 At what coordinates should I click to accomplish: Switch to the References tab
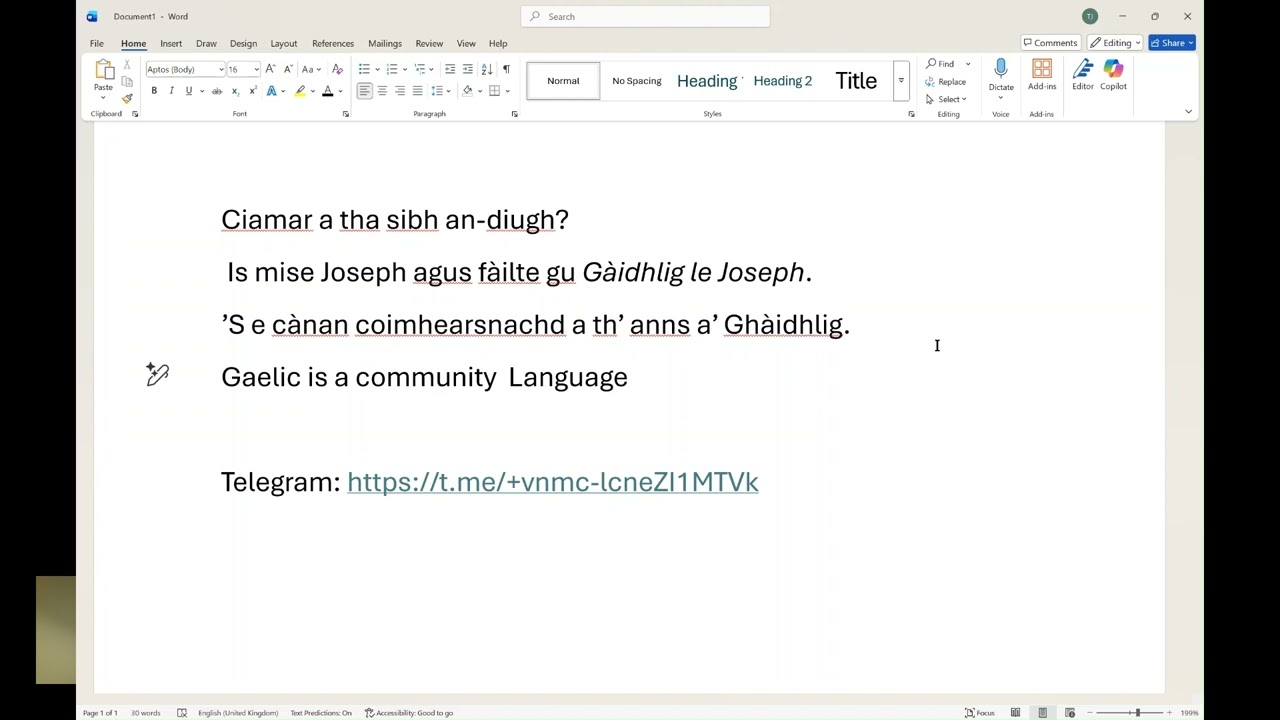click(333, 43)
